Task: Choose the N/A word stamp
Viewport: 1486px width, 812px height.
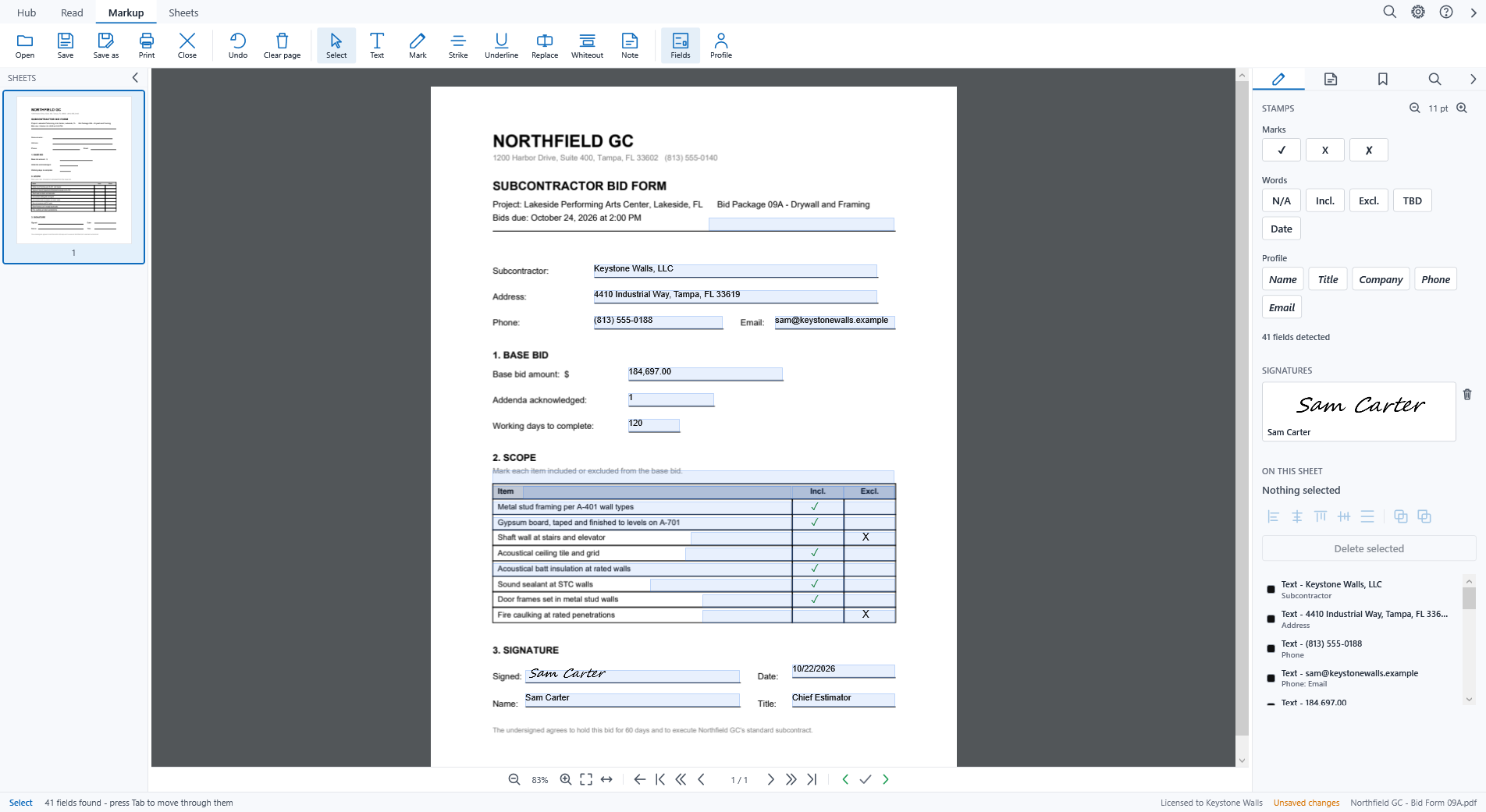Action: coord(1282,200)
